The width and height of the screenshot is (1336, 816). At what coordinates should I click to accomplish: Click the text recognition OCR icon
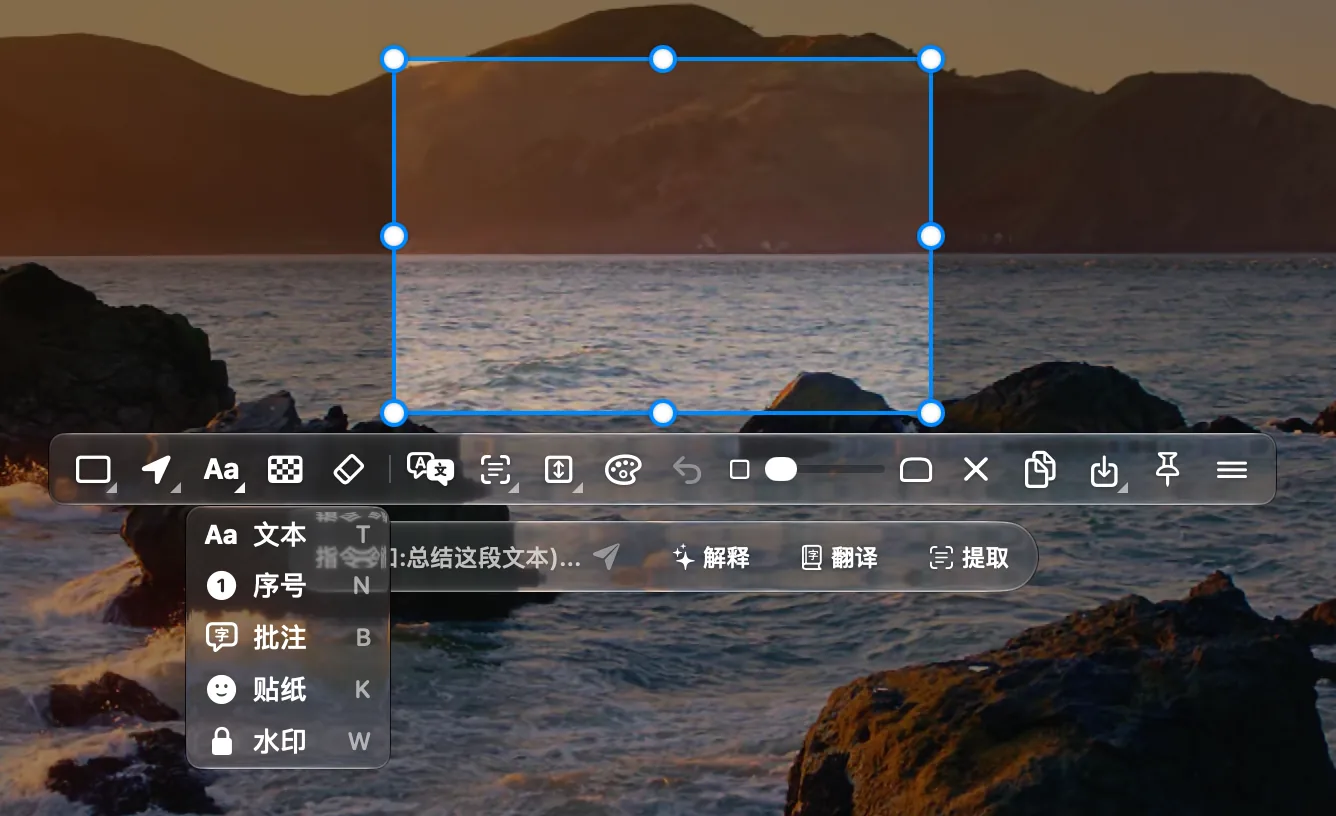point(495,469)
